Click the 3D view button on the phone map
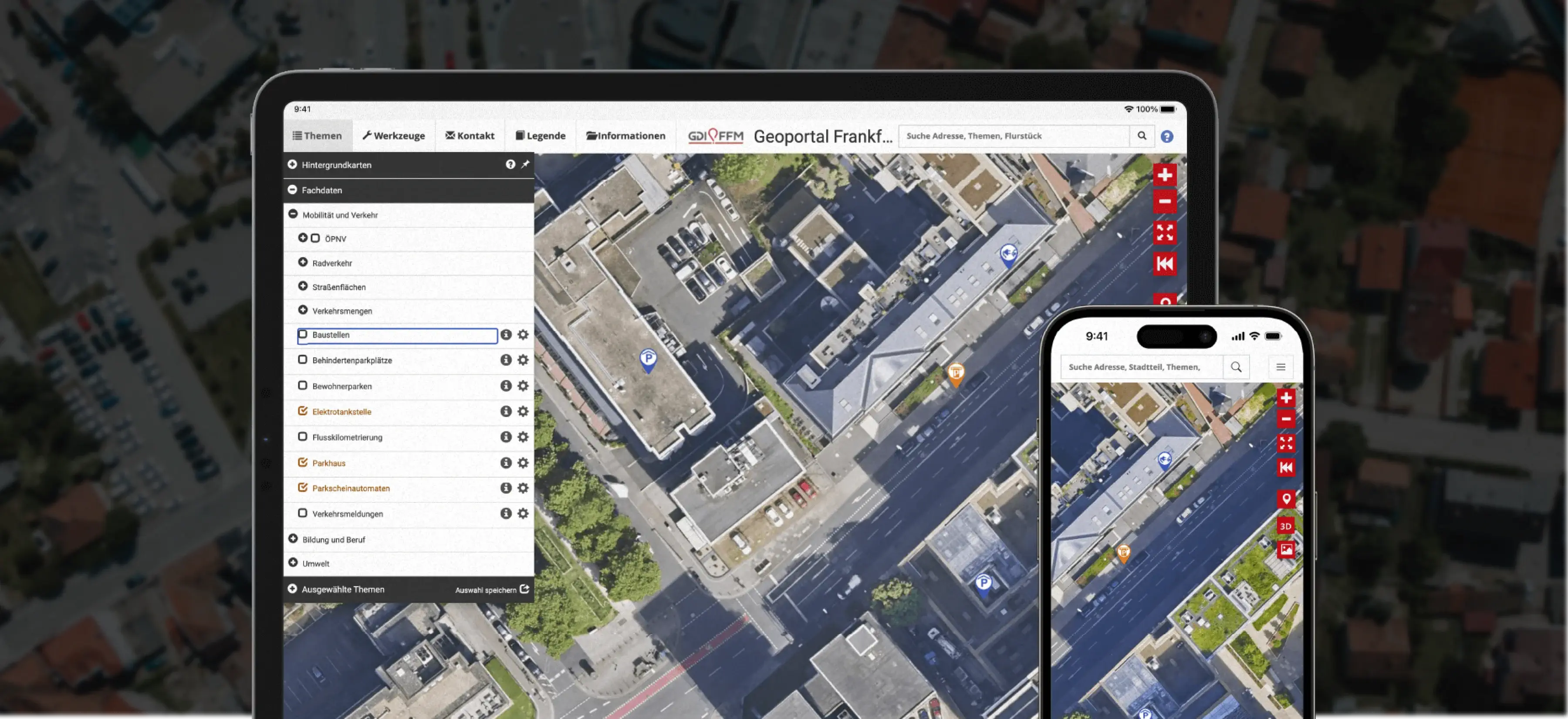Image resolution: width=1568 pixels, height=719 pixels. tap(1285, 526)
